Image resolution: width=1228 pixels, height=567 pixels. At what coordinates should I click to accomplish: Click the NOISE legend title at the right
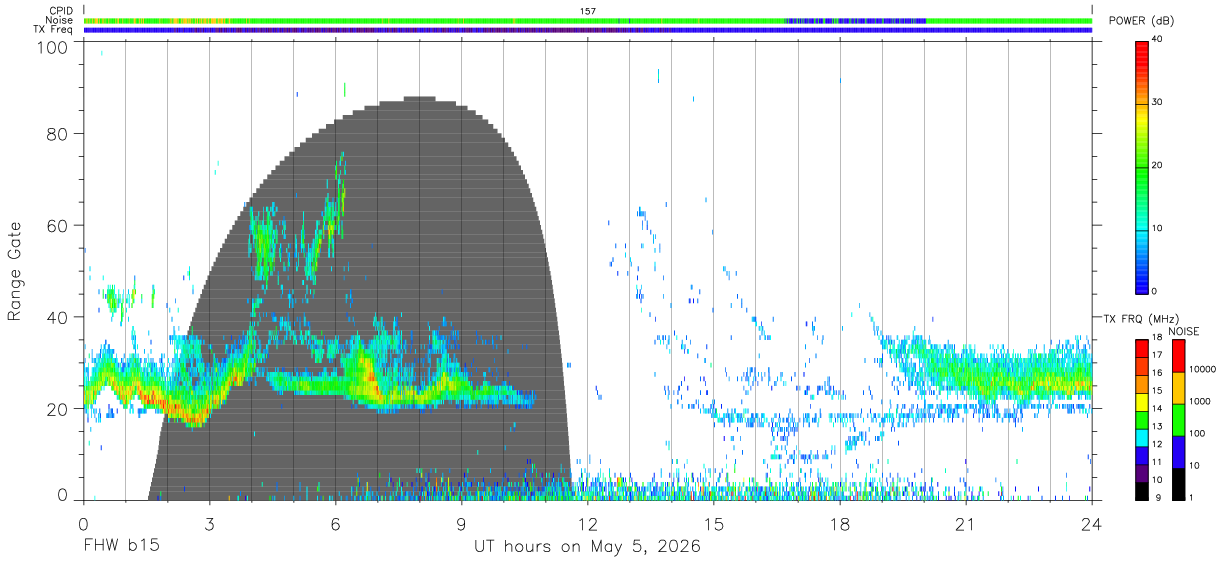coord(1183,331)
